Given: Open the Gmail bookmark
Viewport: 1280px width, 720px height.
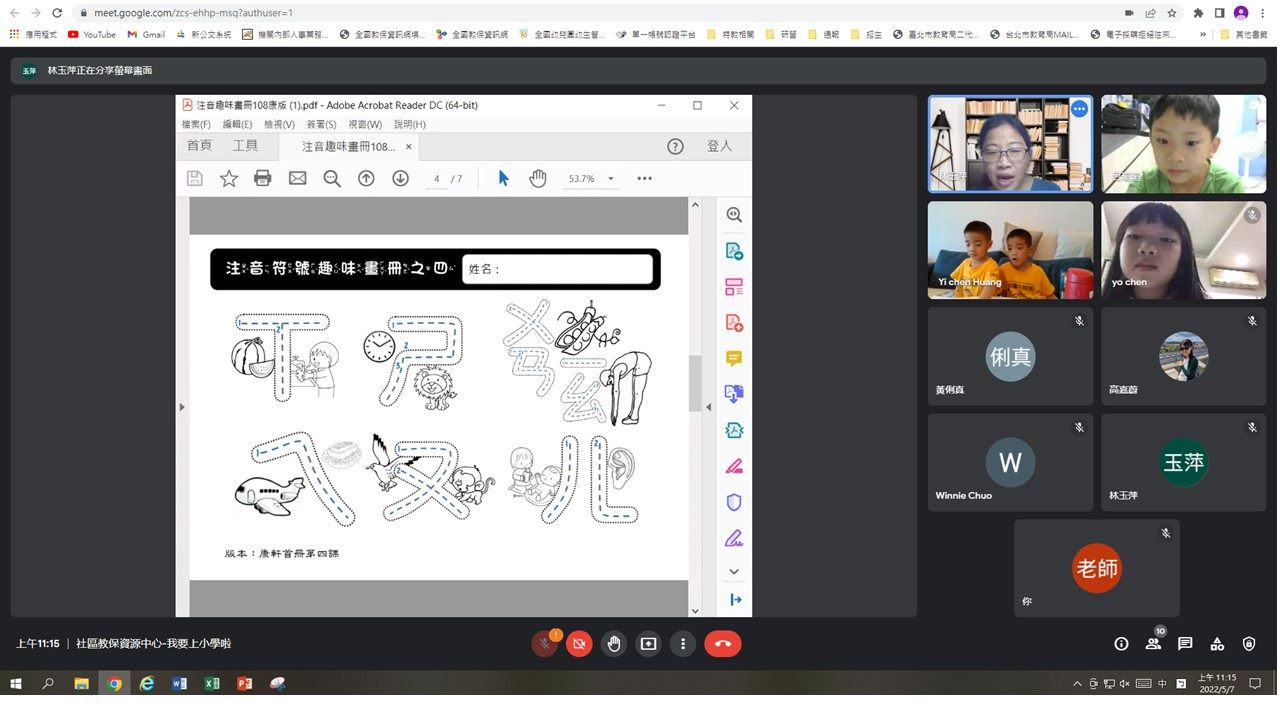Looking at the screenshot, I should tap(146, 34).
